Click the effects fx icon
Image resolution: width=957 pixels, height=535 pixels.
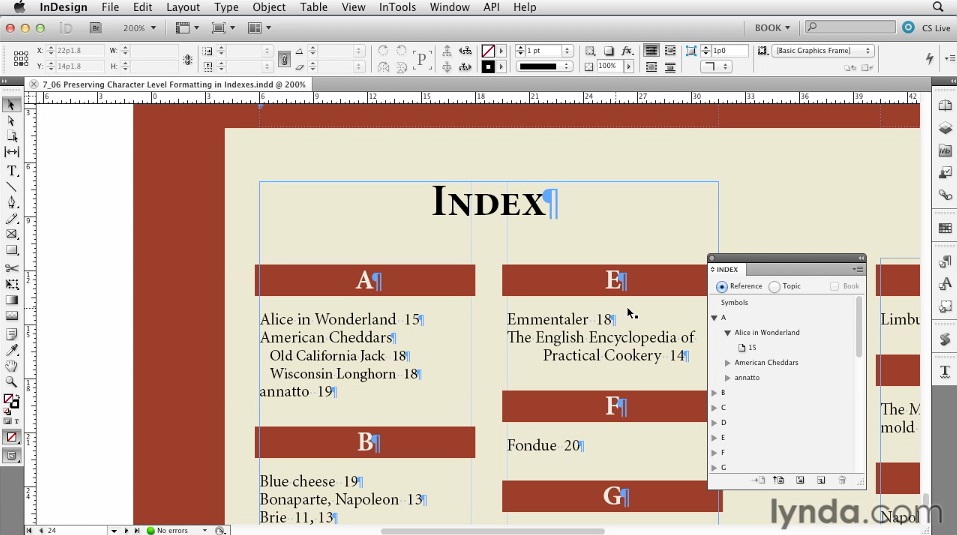click(x=627, y=51)
